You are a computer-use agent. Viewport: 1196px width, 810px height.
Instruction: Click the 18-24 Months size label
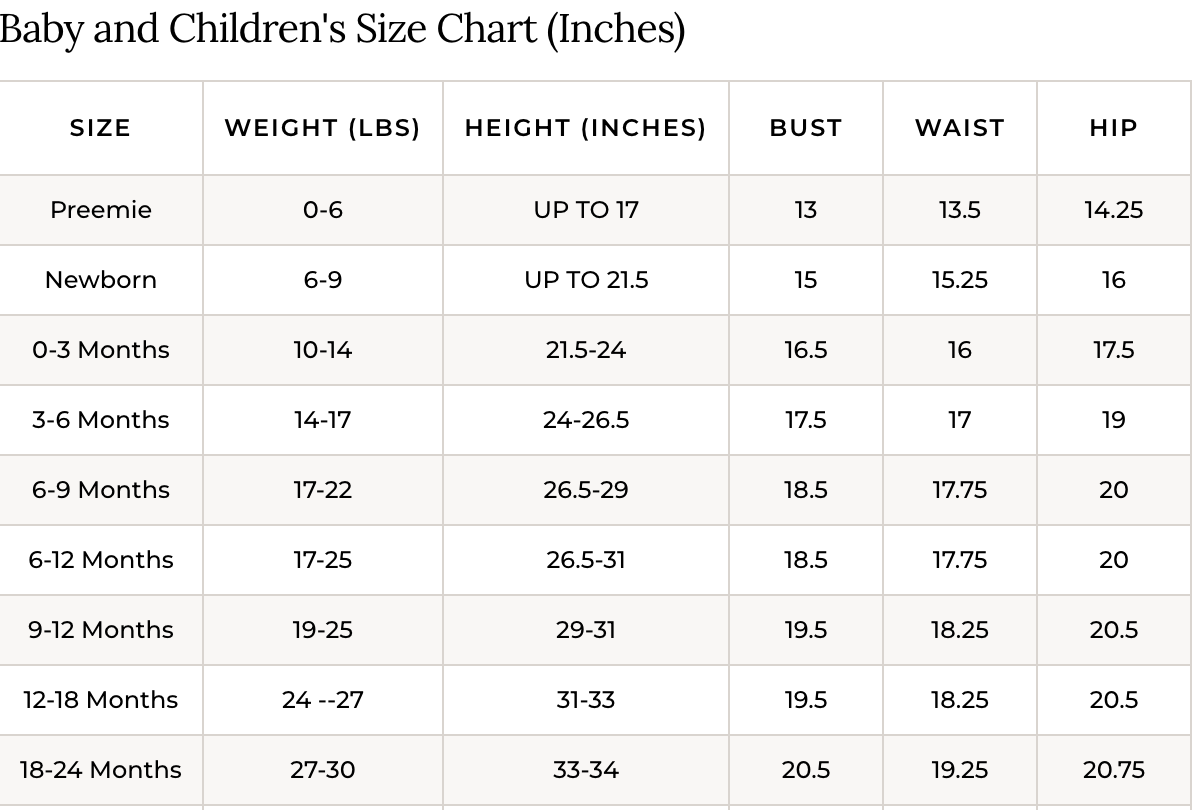pyautogui.click(x=101, y=770)
